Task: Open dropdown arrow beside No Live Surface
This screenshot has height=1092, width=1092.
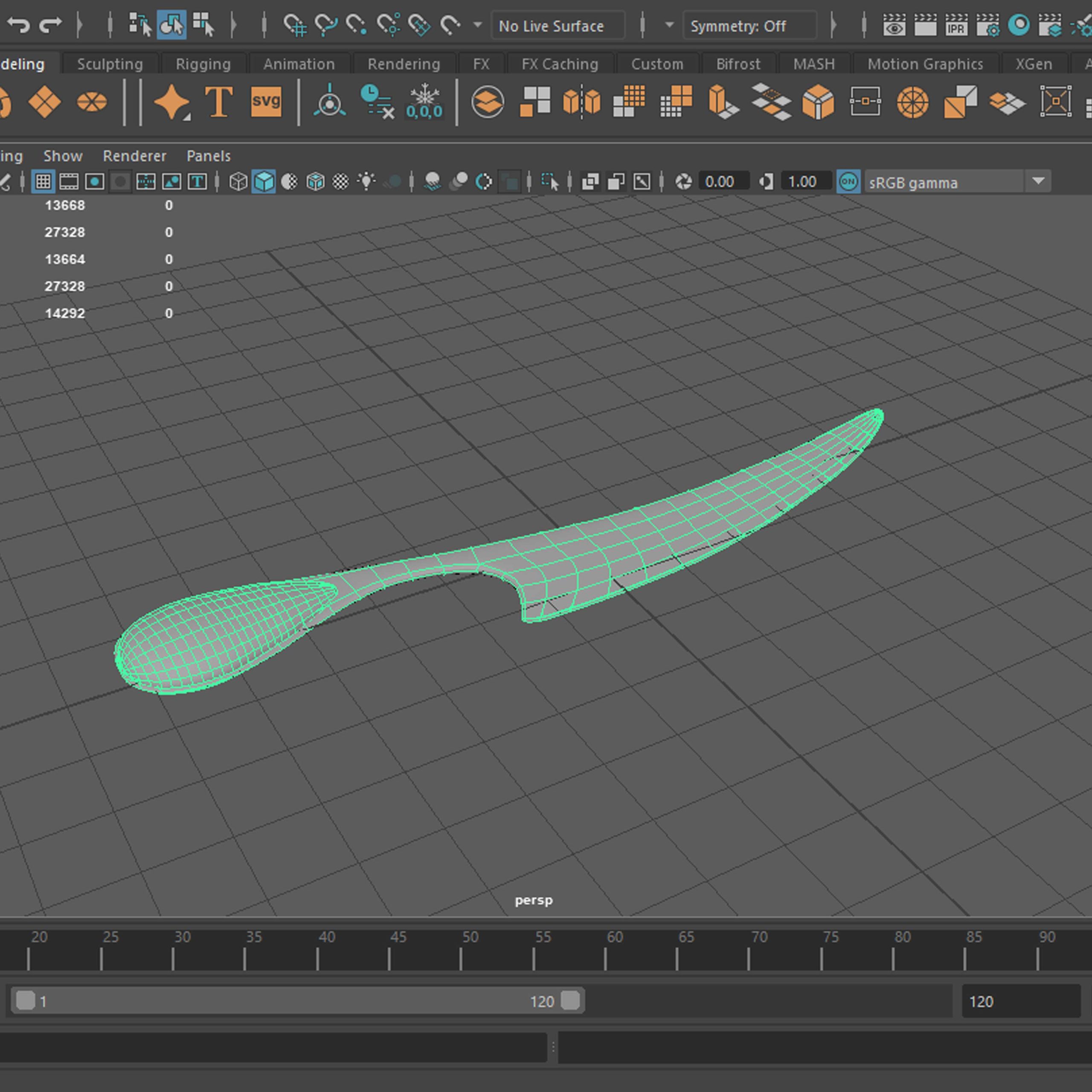Action: point(478,25)
